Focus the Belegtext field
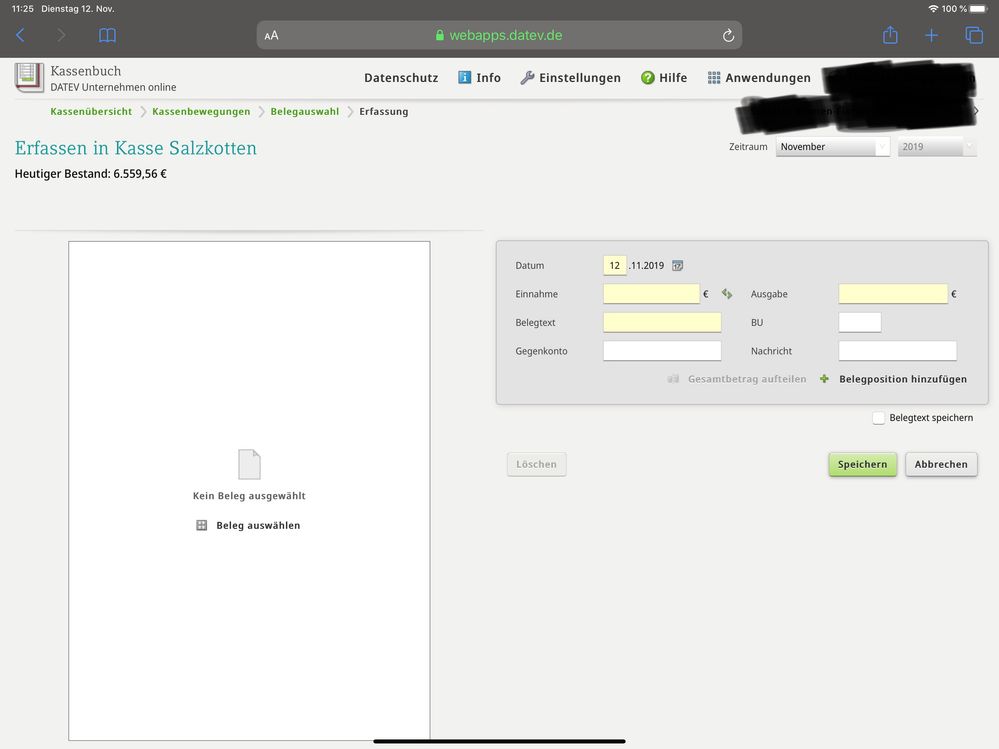Image resolution: width=999 pixels, height=749 pixels. 662,322
